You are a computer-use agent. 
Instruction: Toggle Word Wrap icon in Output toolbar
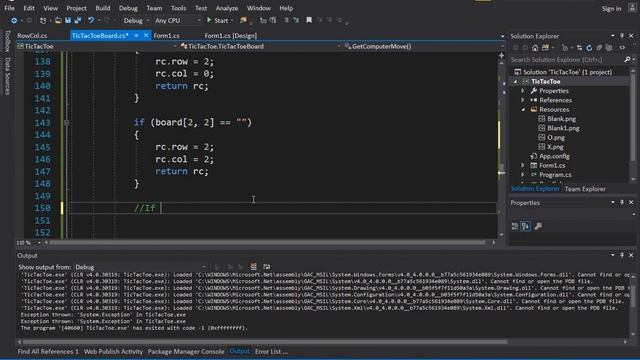(267, 267)
